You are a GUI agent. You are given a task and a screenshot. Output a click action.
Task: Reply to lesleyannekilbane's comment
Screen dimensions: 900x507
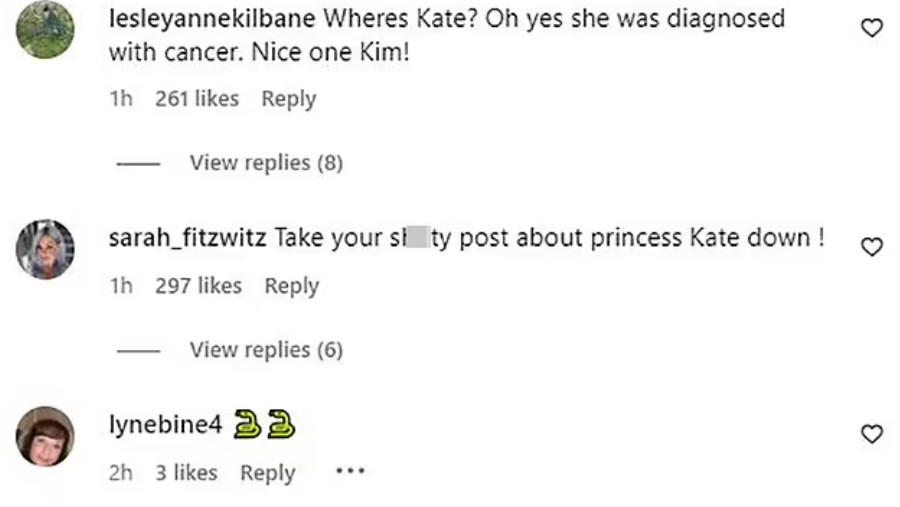point(288,99)
